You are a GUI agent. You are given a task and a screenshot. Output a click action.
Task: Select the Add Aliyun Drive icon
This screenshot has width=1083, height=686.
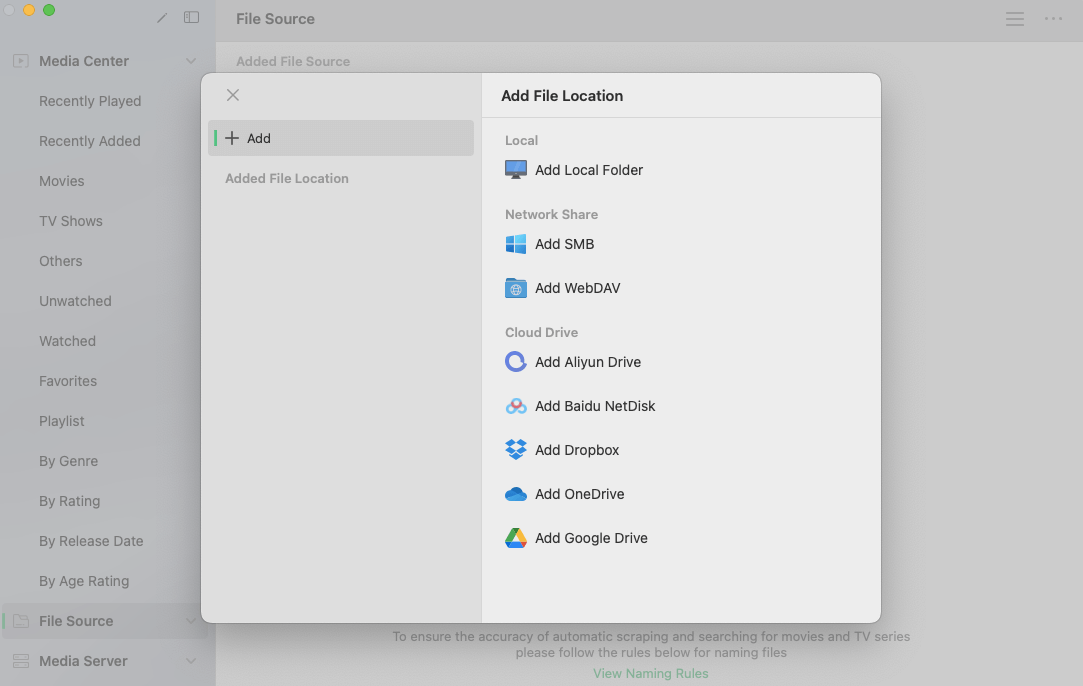[515, 362]
